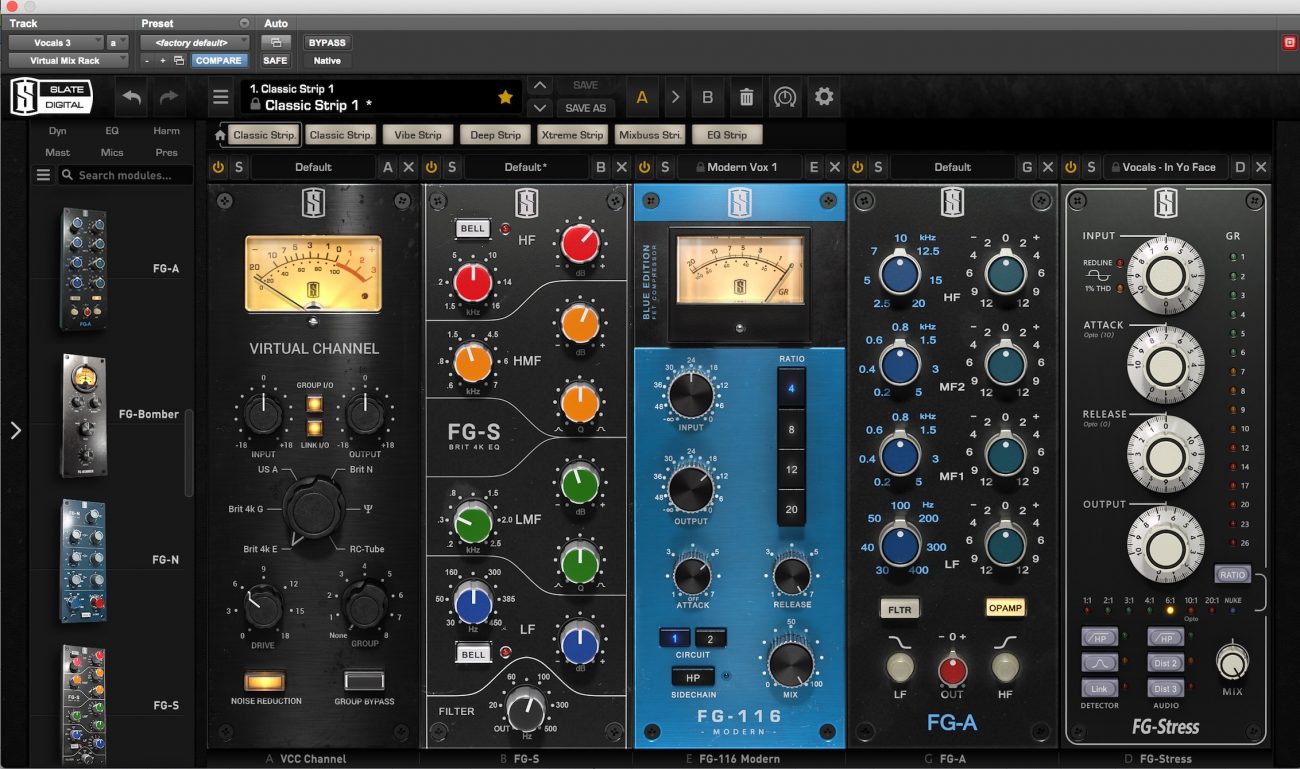Image resolution: width=1300 pixels, height=769 pixels.
Task: Expand the left sidebar chevron
Action: [x=15, y=430]
